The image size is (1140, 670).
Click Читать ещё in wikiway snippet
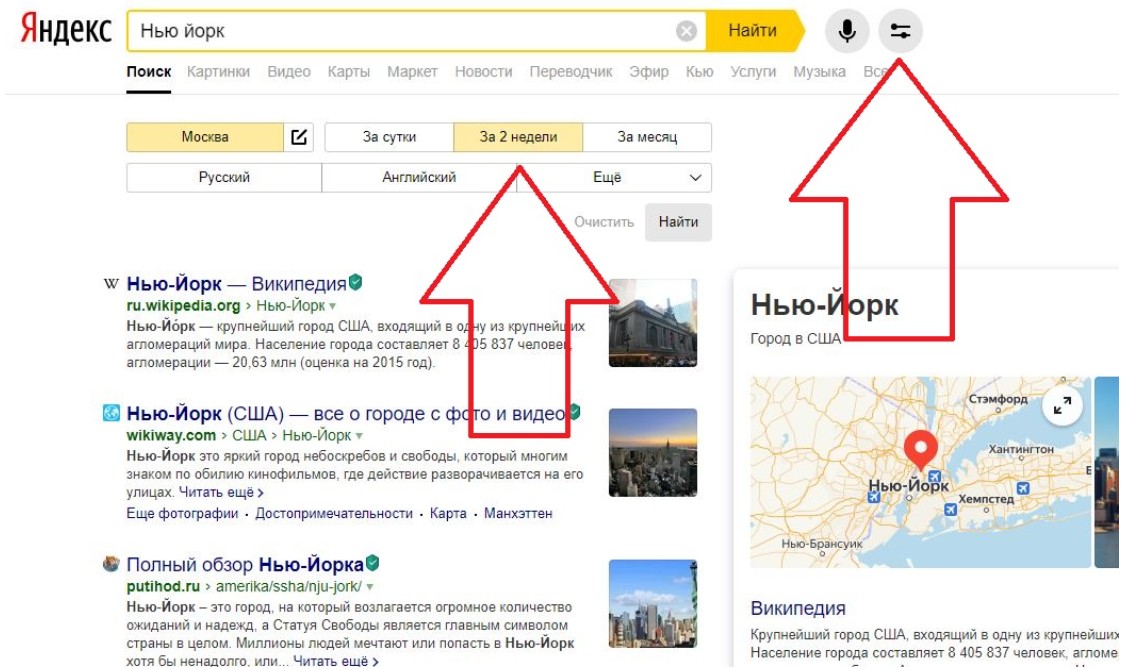pos(221,492)
